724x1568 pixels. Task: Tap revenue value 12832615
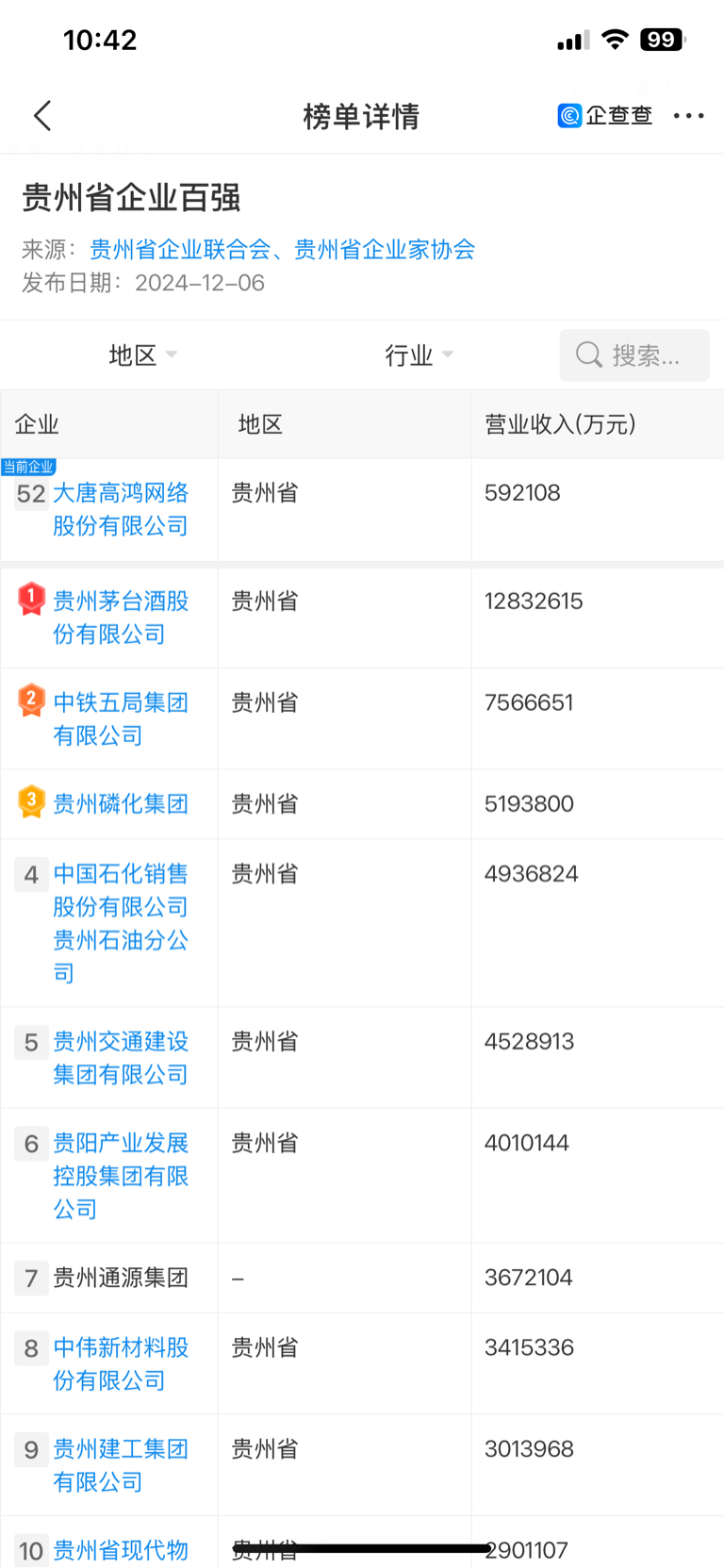coord(534,602)
